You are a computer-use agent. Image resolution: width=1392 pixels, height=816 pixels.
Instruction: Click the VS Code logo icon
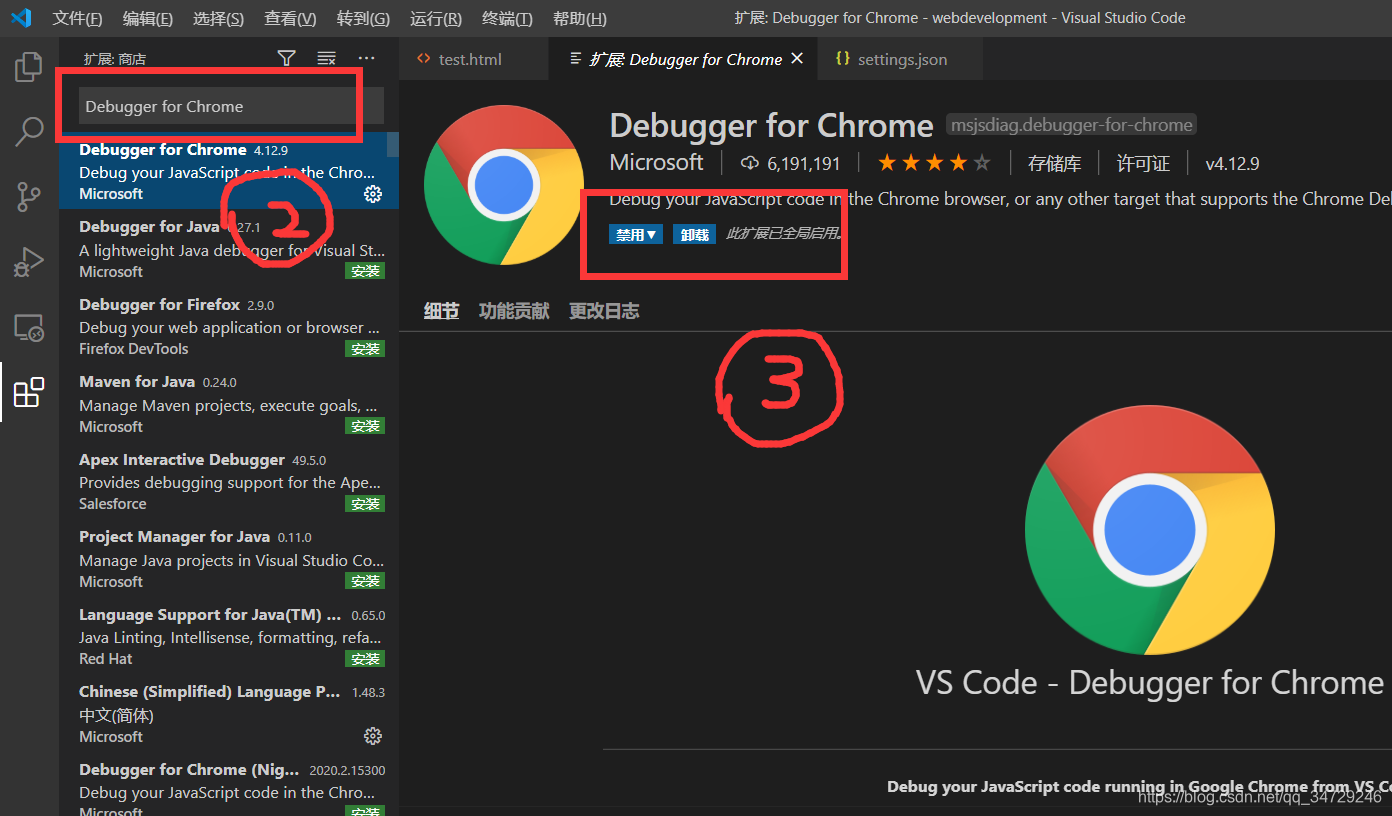click(x=20, y=17)
